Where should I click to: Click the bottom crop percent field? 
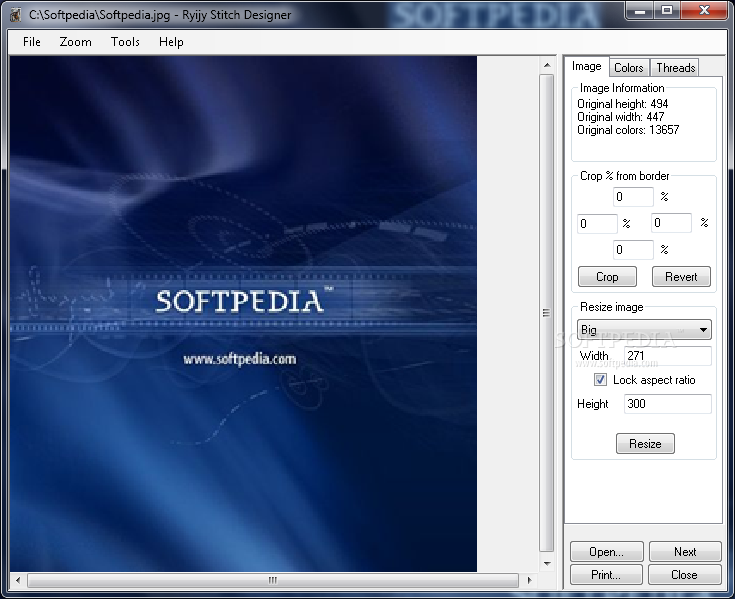point(633,250)
